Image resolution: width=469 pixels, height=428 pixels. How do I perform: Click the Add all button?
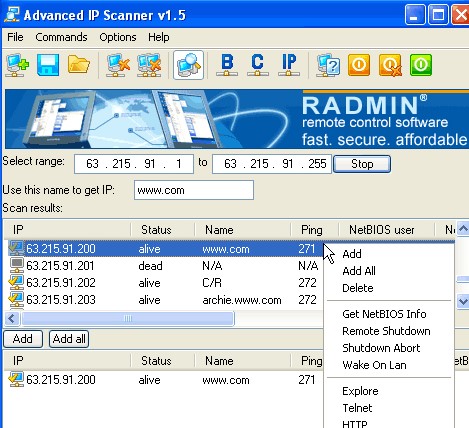tap(69, 339)
